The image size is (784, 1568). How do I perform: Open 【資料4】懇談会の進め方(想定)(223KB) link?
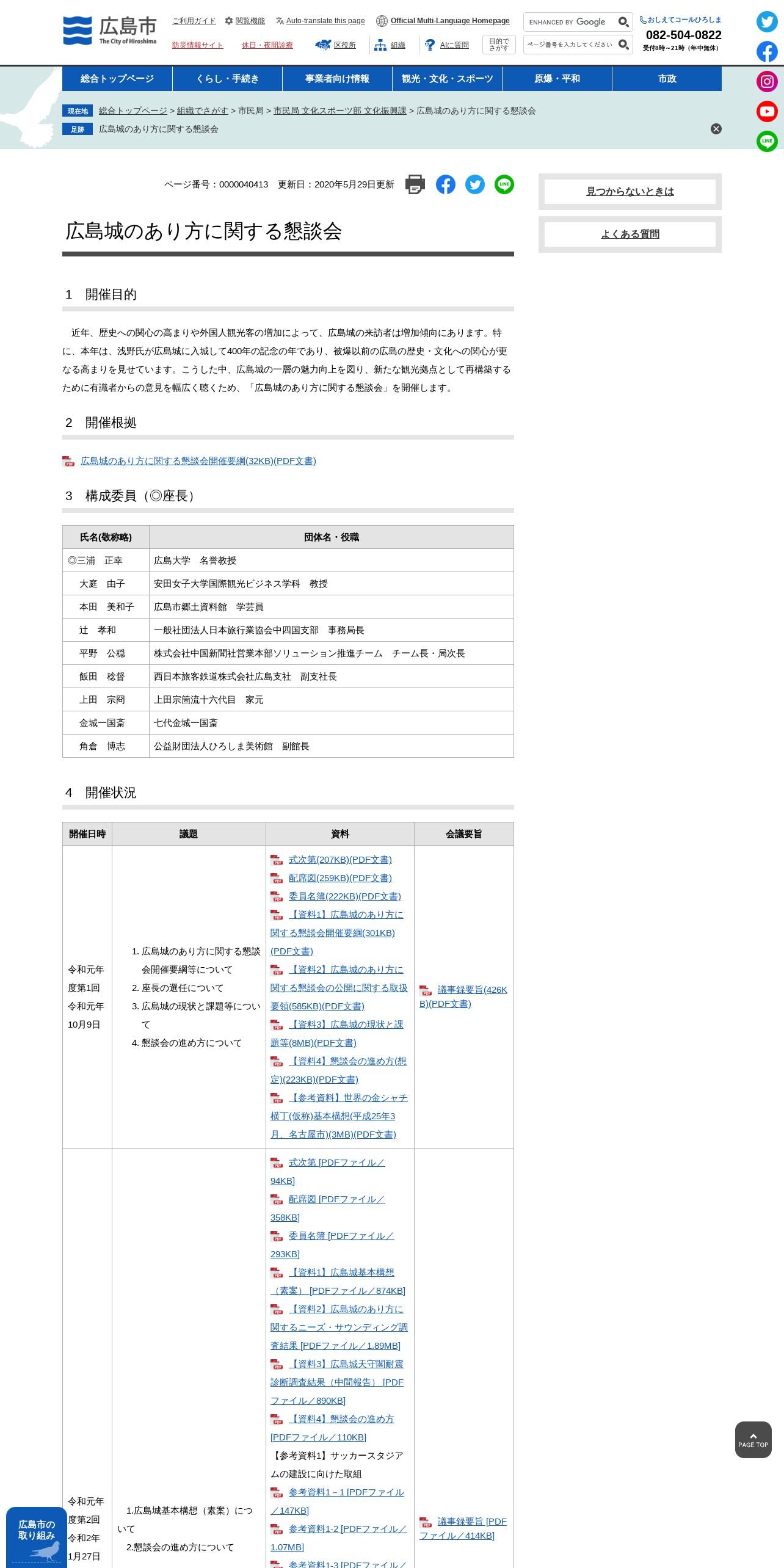[x=339, y=1070]
